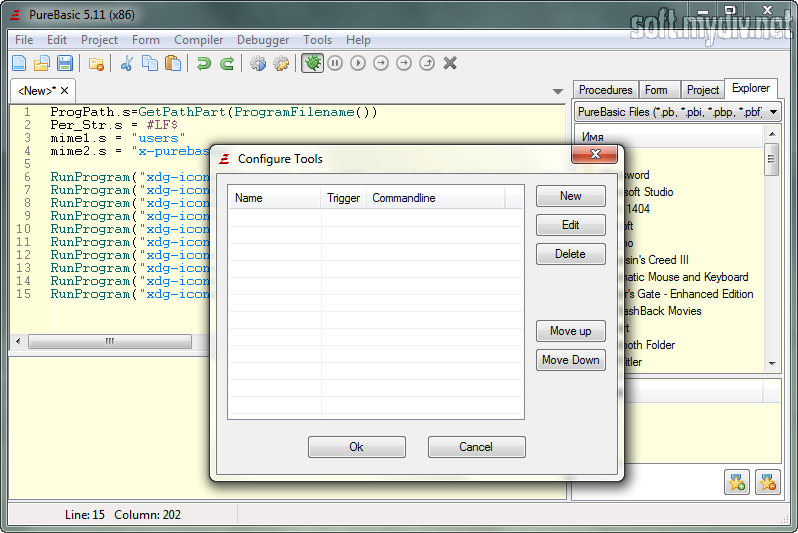Click Explorer list scroll up arrow
The image size is (798, 533).
[x=772, y=134]
